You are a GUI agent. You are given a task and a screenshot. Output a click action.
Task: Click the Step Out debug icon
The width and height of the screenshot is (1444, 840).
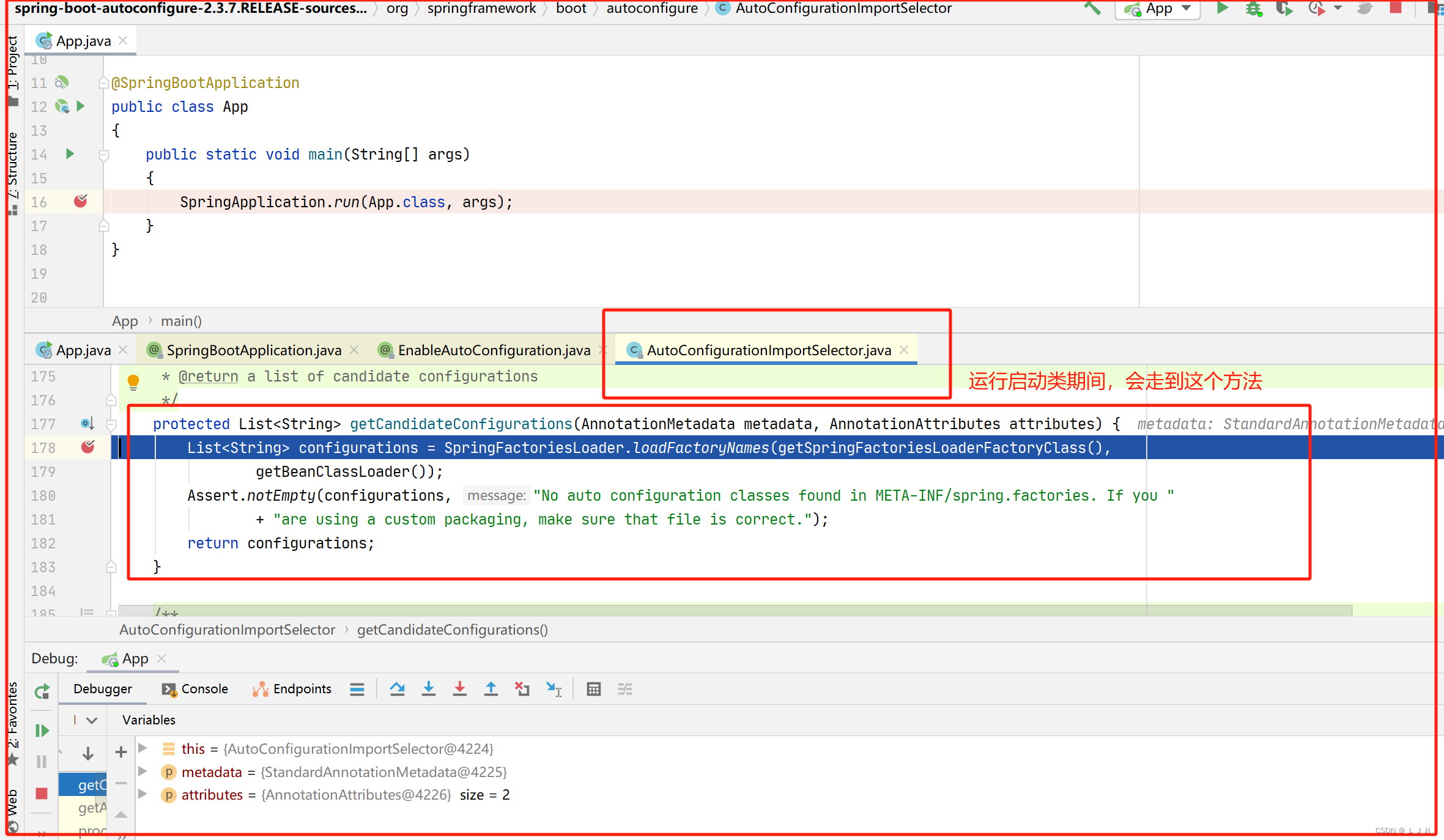[x=491, y=690]
